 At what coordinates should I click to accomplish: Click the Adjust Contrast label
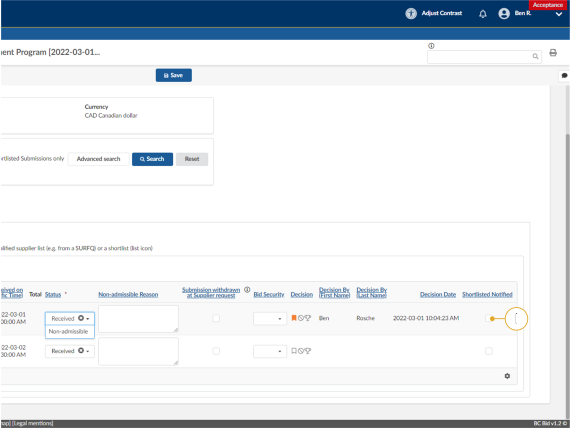click(x=442, y=13)
